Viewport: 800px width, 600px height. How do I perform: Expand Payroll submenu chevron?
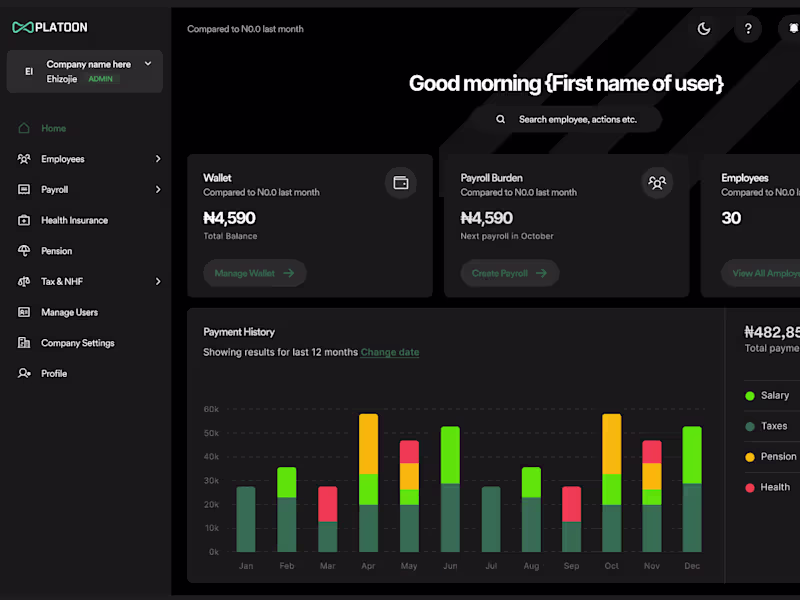tap(158, 189)
